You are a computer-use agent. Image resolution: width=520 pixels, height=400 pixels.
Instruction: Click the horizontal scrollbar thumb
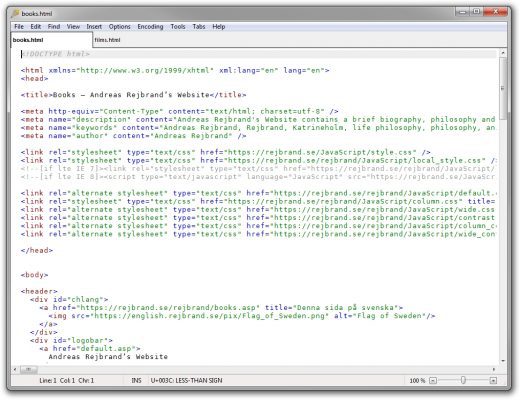(29, 369)
